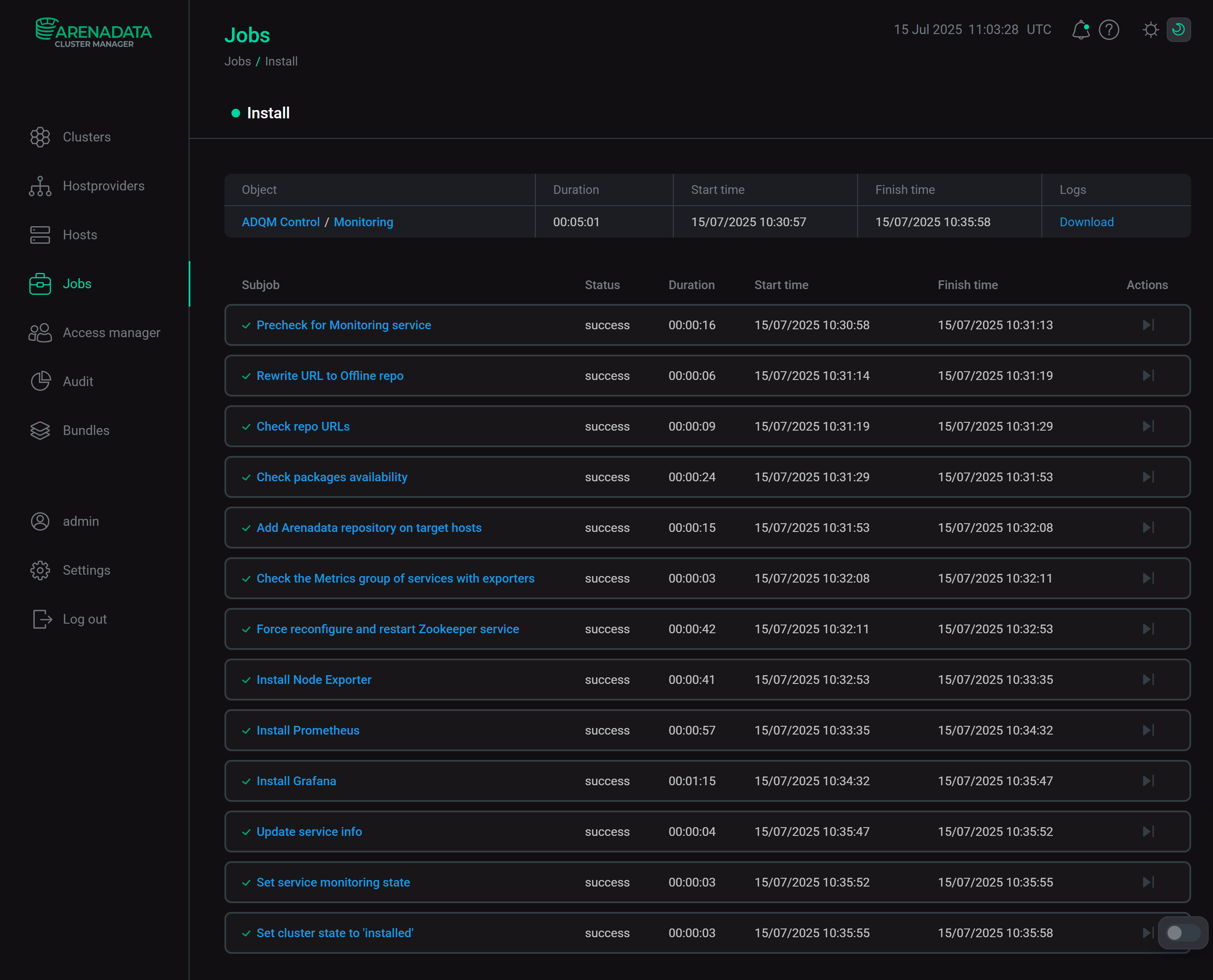Open Hosts using the server icon
Image resolution: width=1213 pixels, height=980 pixels.
click(x=40, y=235)
